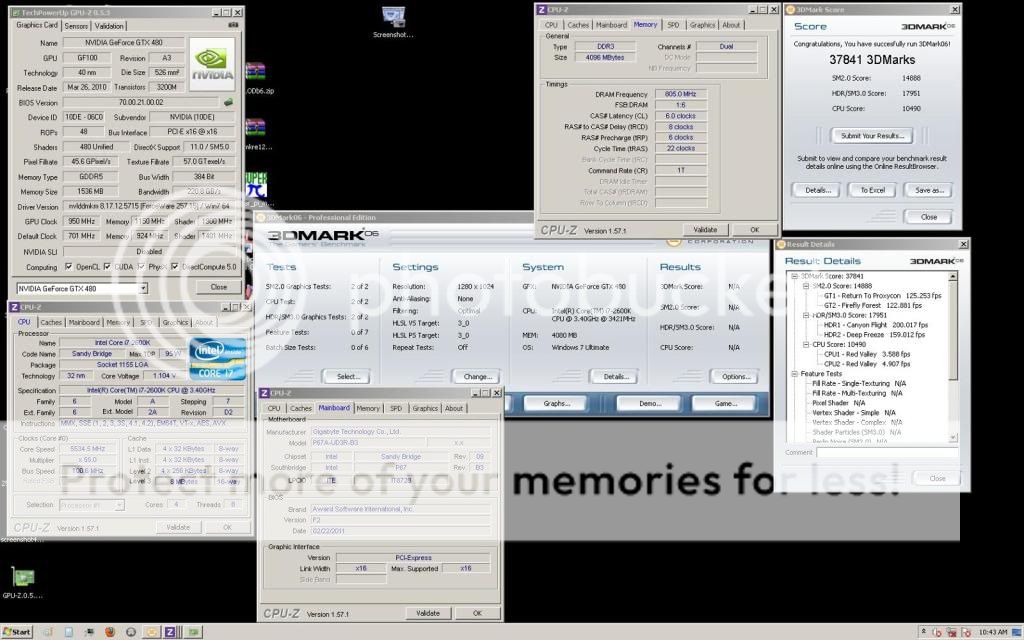The width and height of the screenshot is (1024, 640).
Task: Click the Firefox icon in the taskbar
Action: coord(110,632)
